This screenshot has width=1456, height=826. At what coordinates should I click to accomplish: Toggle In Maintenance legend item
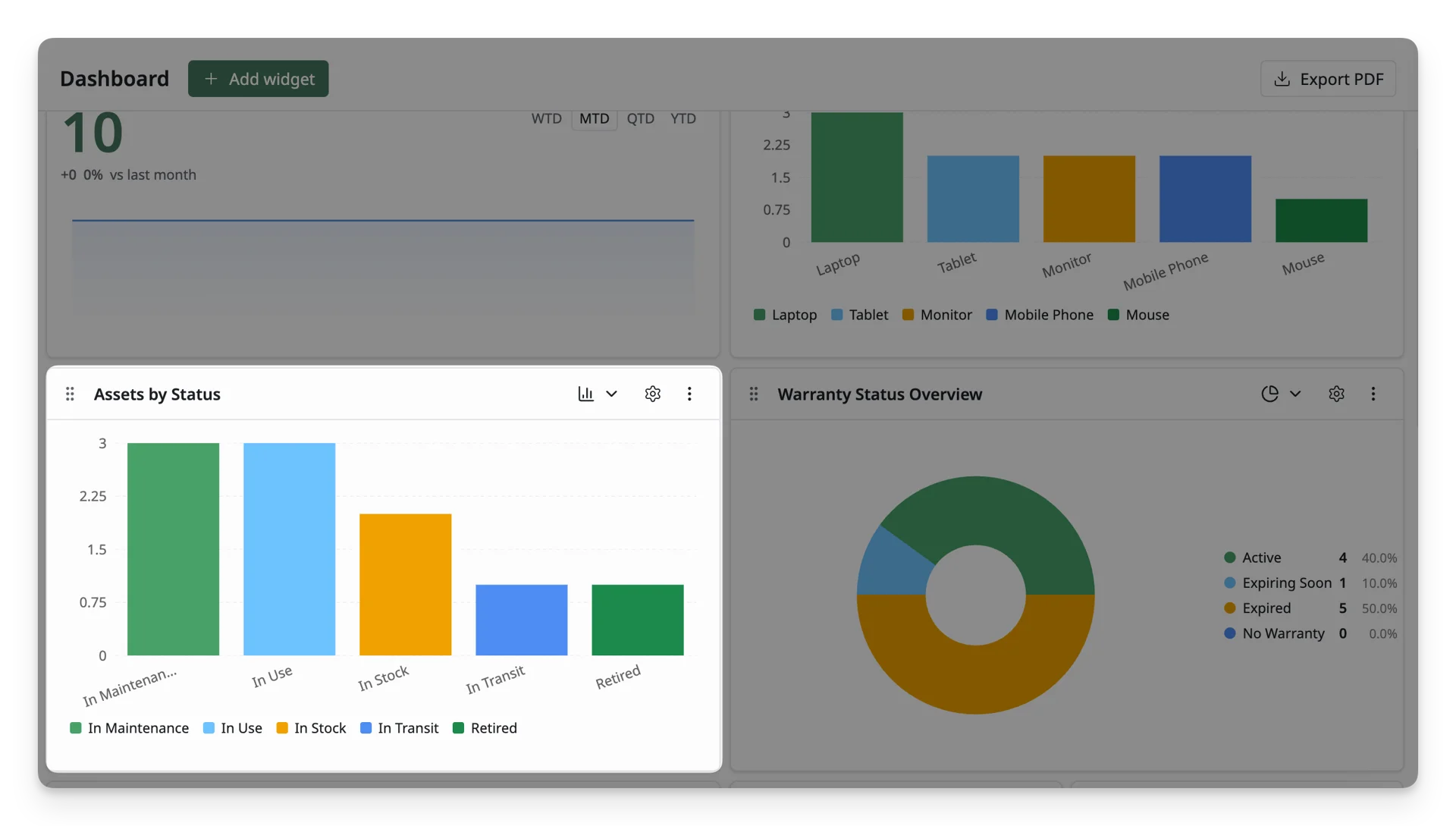[129, 728]
